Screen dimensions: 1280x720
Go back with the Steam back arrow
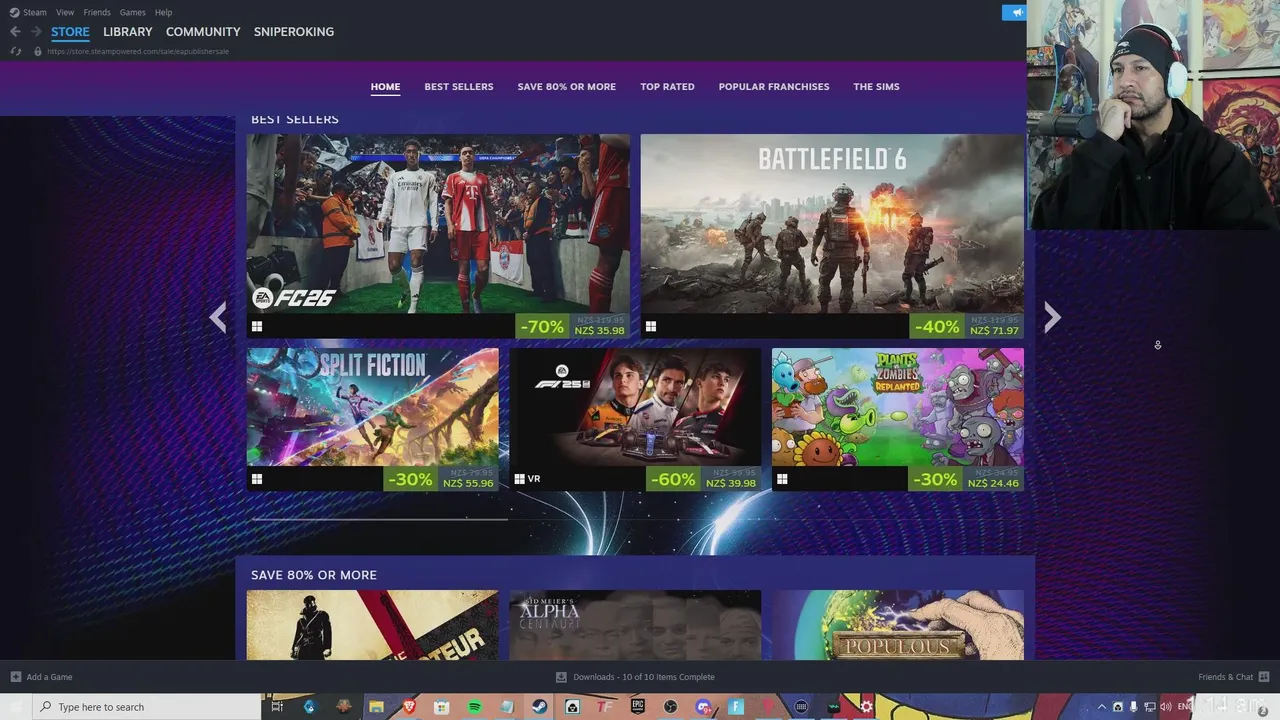coord(15,32)
